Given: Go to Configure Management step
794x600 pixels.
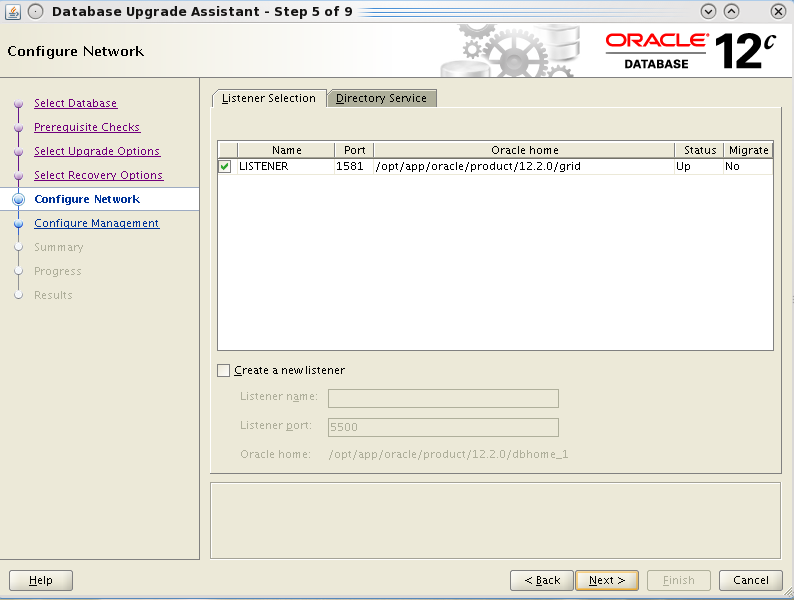Looking at the screenshot, I should click(97, 223).
